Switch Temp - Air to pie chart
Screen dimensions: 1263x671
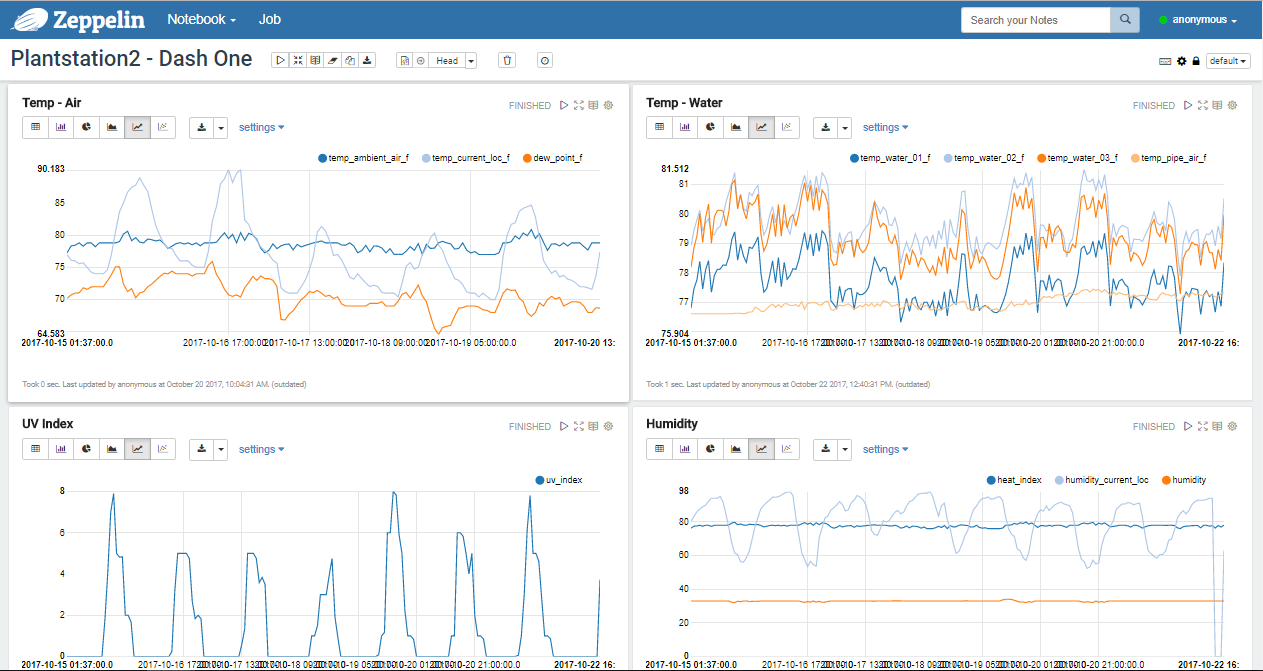(x=86, y=127)
